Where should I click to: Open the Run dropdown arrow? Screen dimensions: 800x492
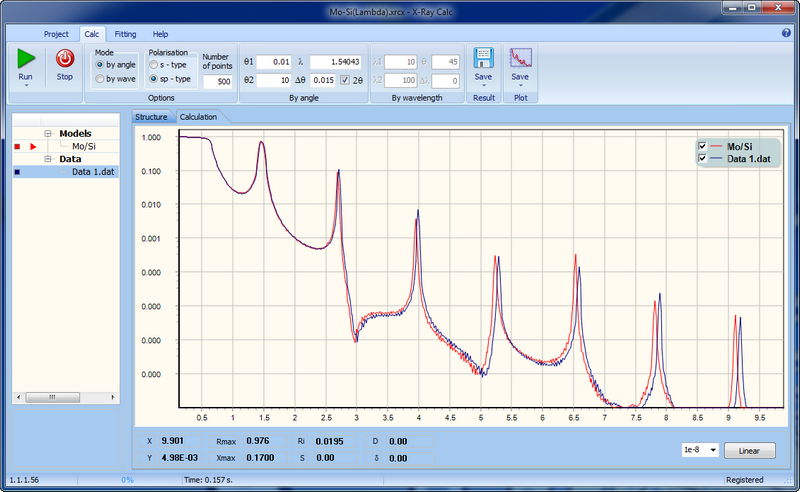tap(26, 86)
